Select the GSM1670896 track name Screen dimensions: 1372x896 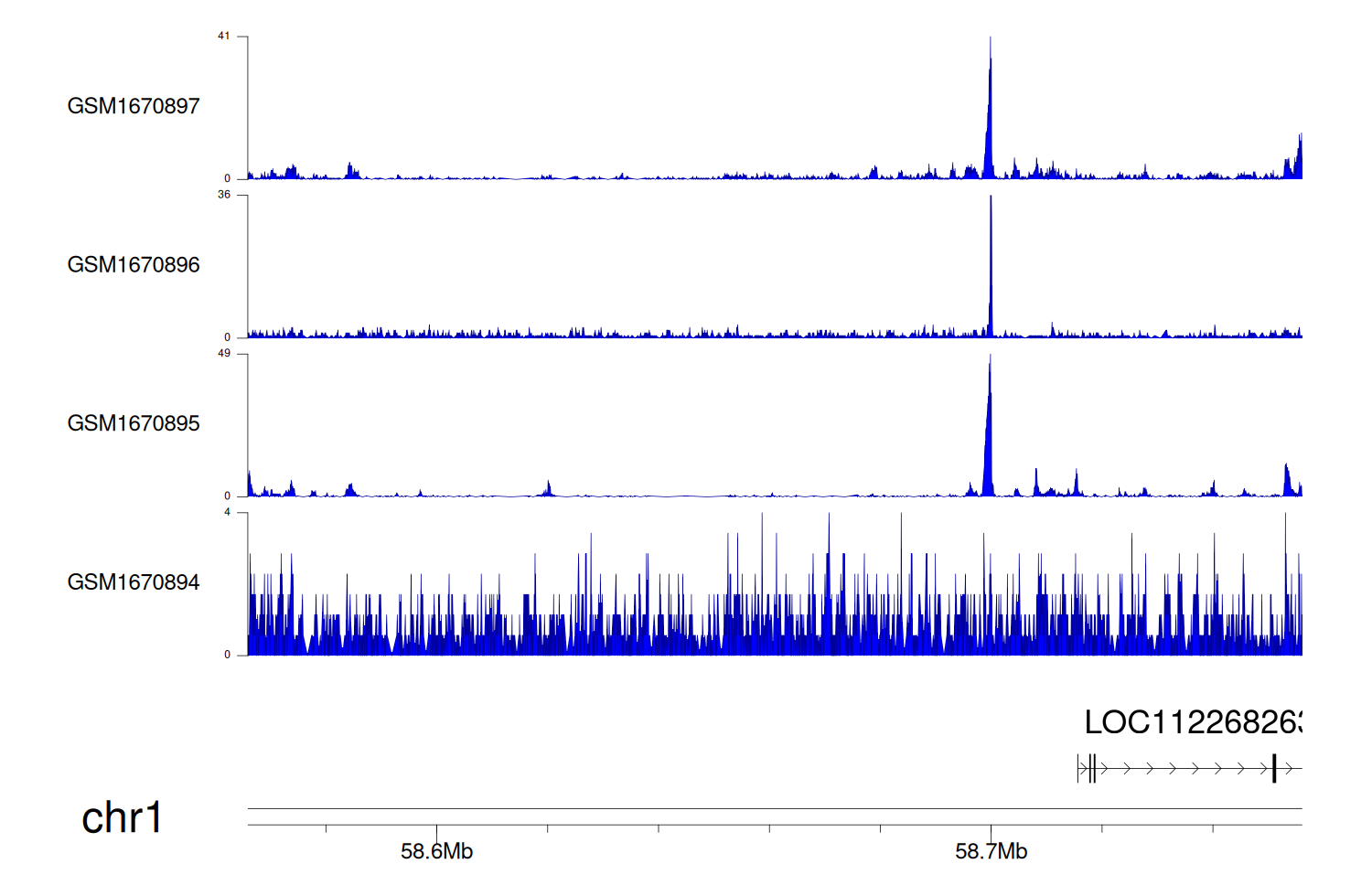click(x=134, y=265)
